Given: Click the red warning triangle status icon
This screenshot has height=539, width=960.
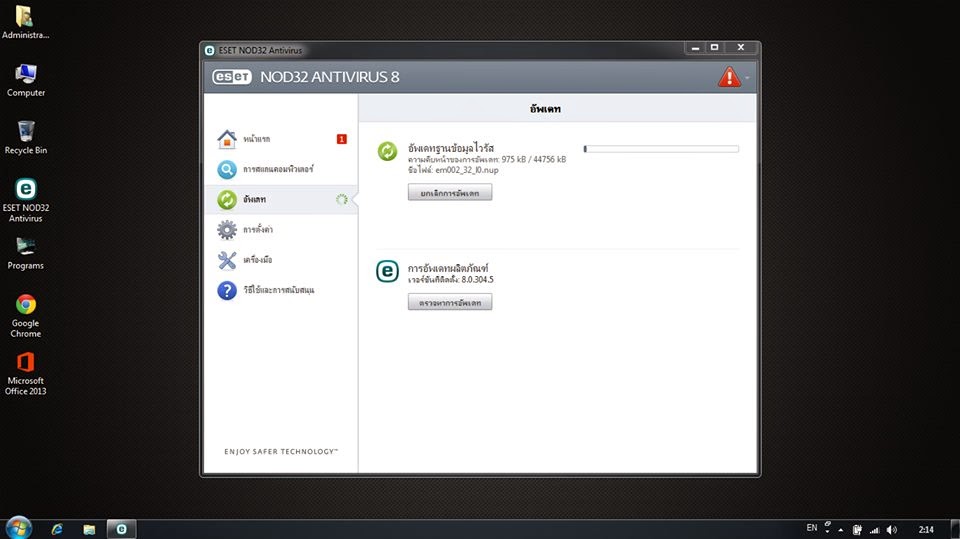Looking at the screenshot, I should [x=729, y=77].
